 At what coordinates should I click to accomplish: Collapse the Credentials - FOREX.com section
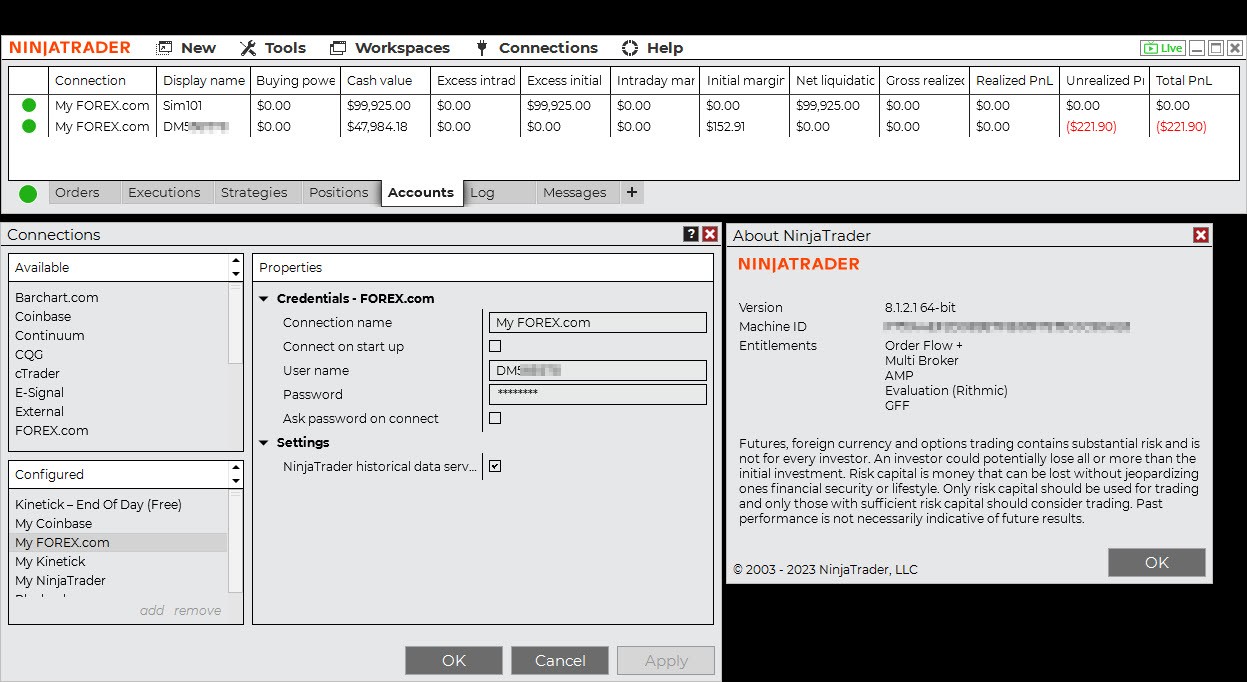tap(264, 299)
